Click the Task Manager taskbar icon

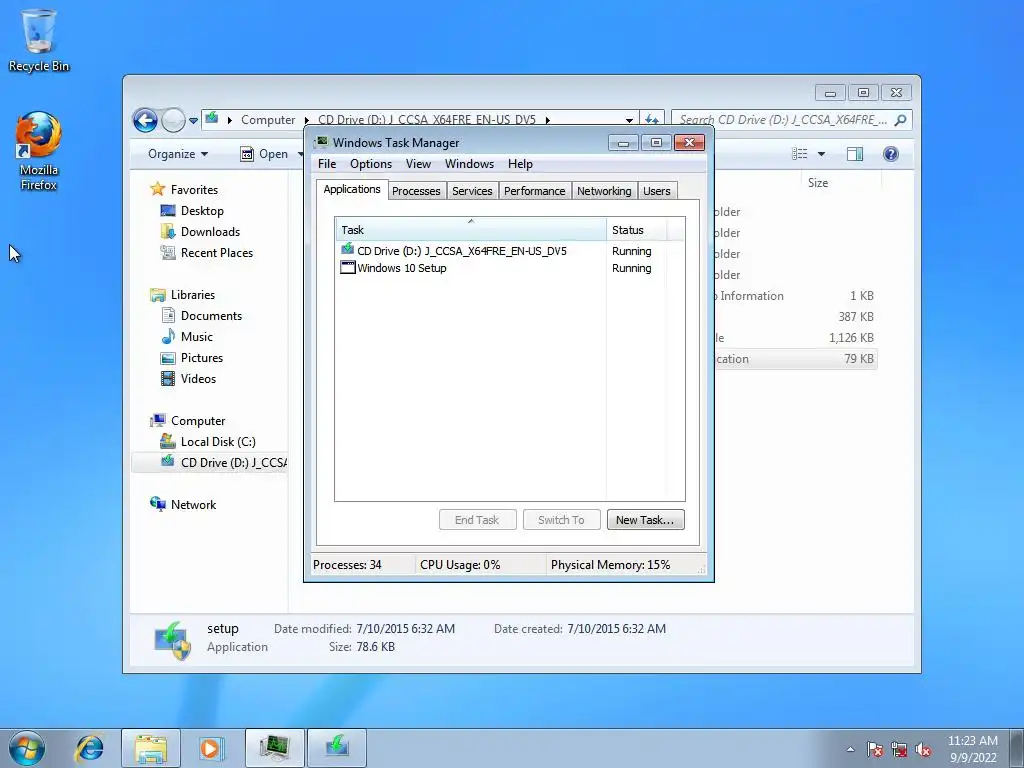tap(275, 748)
